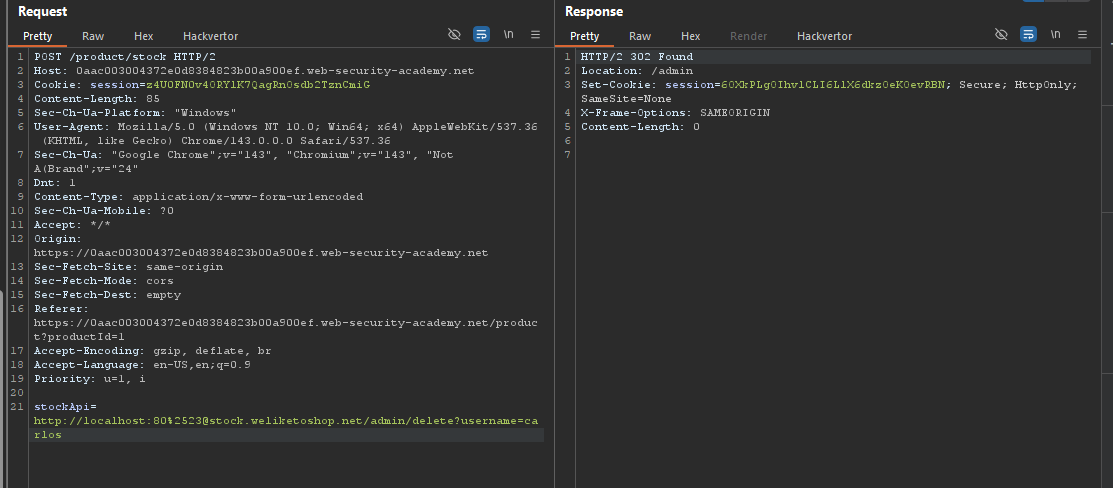Switch Request view to Raw tab

pos(93,36)
